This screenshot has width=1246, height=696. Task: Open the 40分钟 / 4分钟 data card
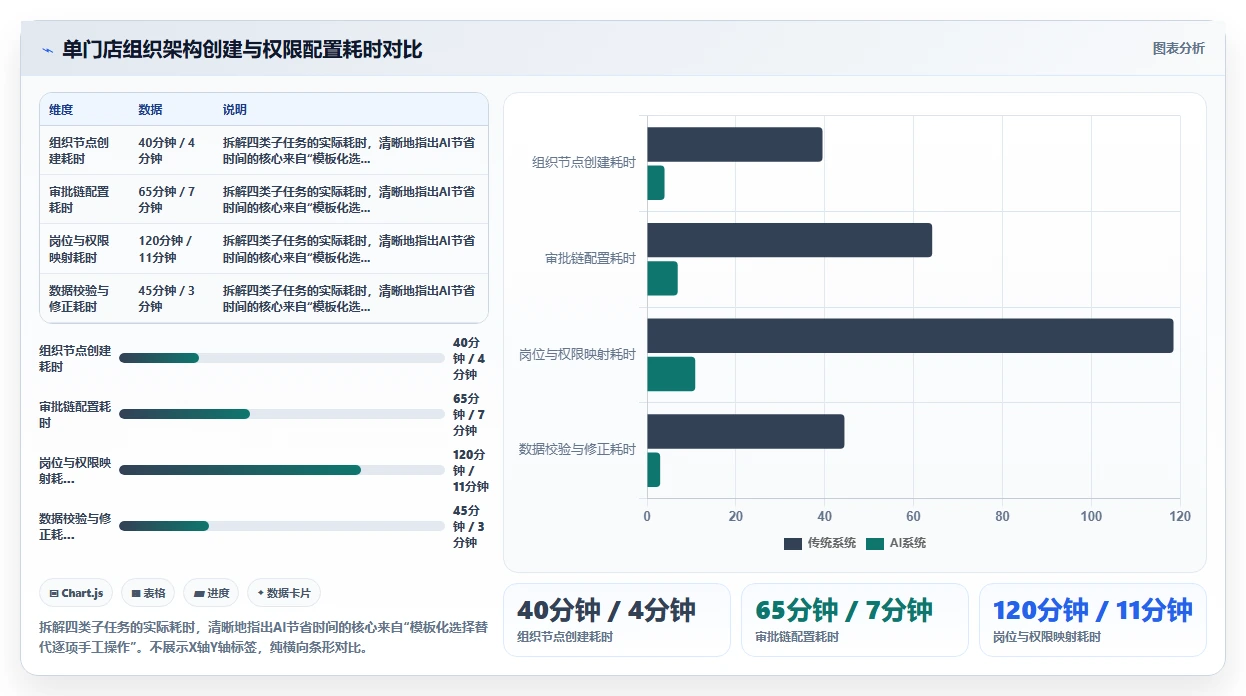pos(617,620)
